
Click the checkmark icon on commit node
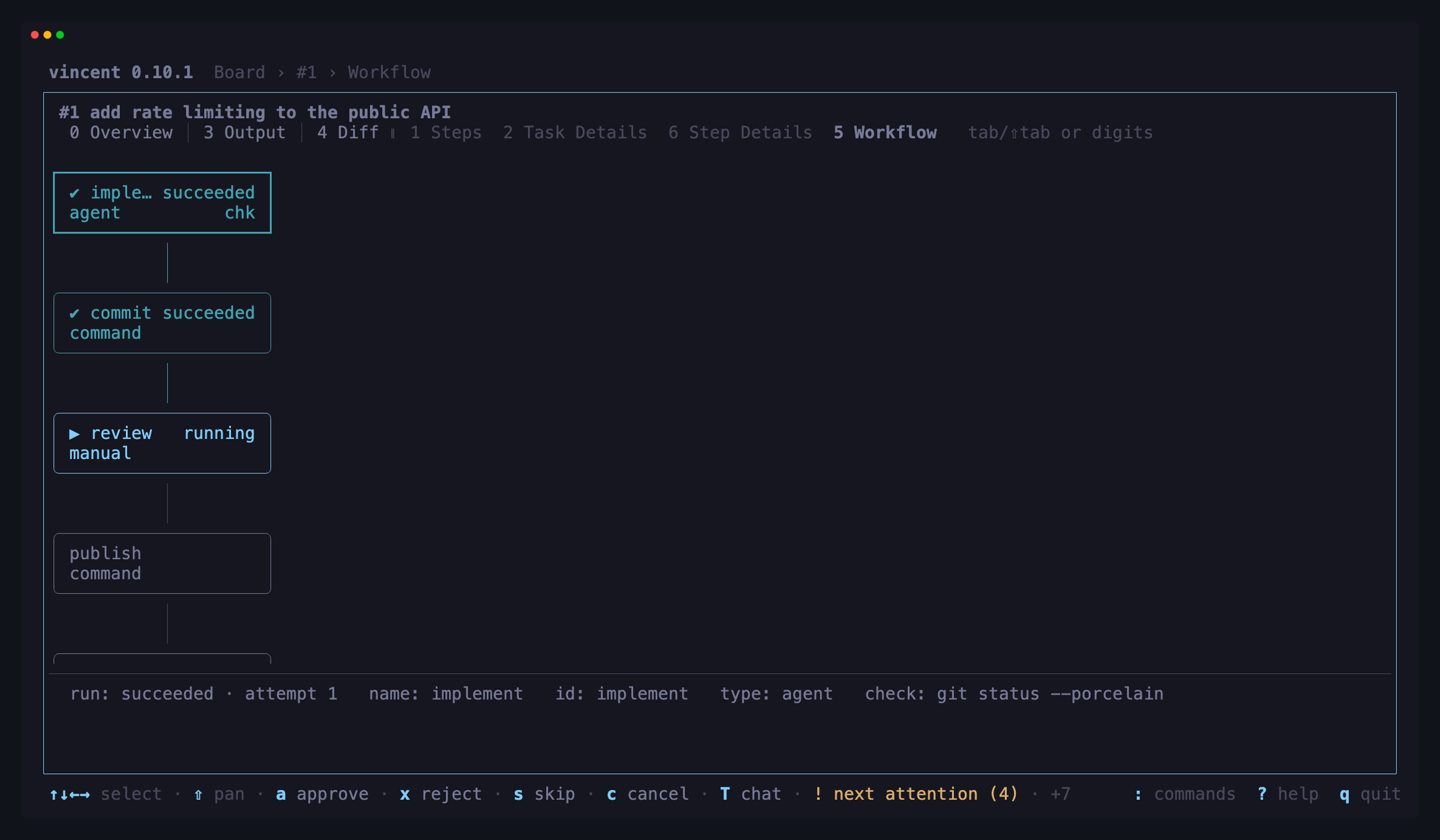[x=74, y=313]
